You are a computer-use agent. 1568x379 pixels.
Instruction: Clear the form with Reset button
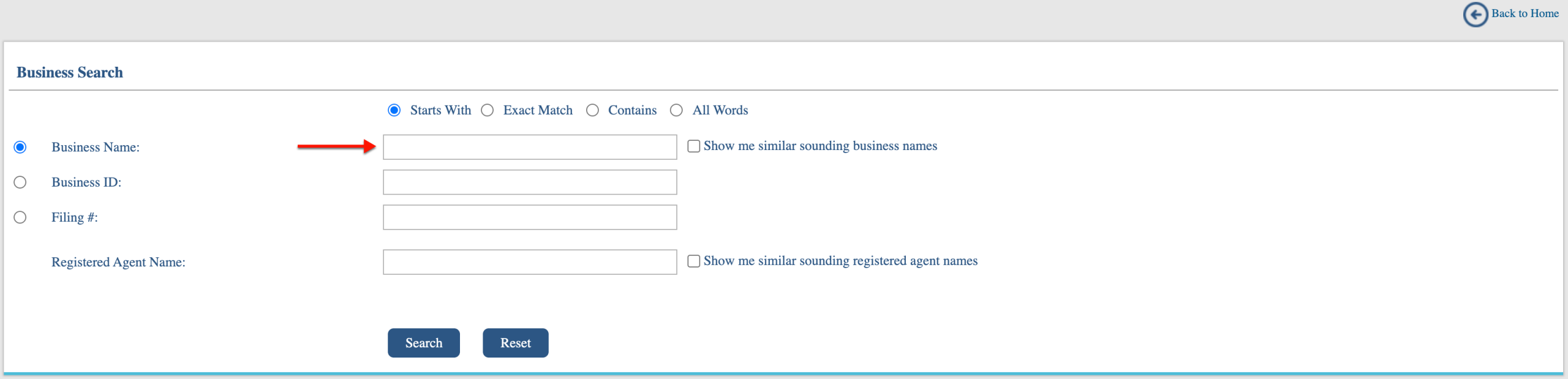click(x=516, y=343)
